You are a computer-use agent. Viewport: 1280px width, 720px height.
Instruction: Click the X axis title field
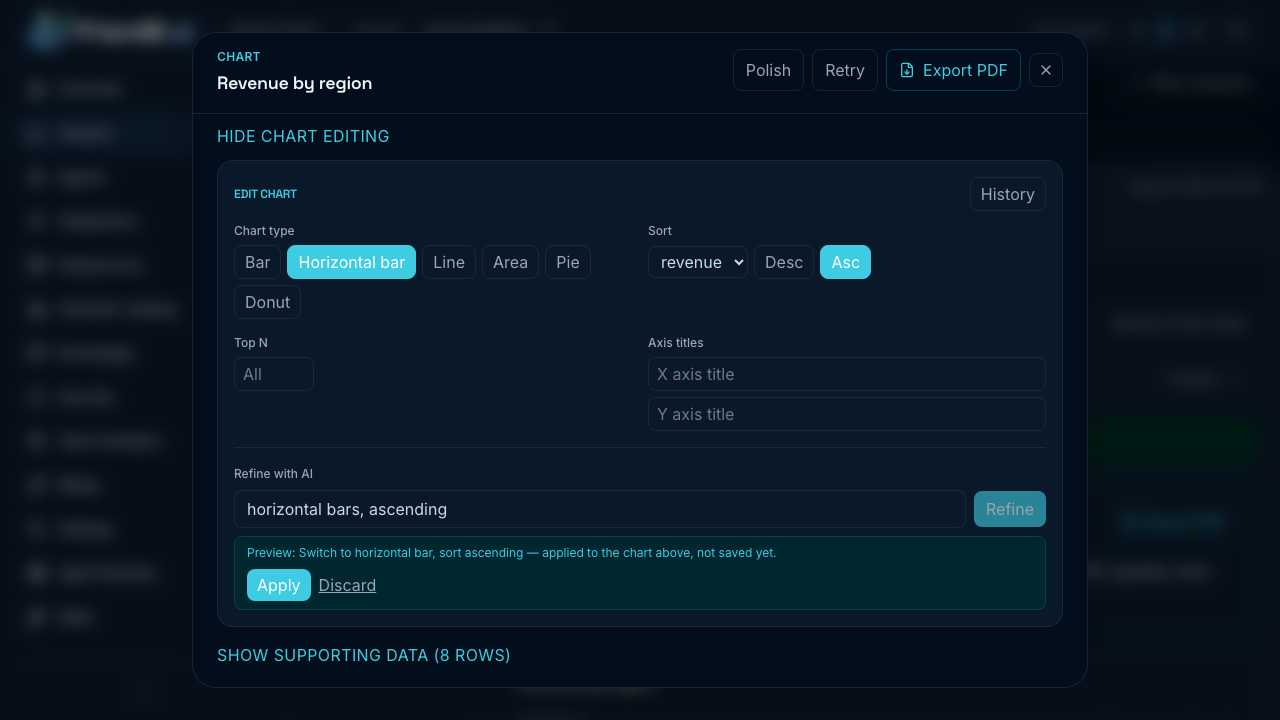[847, 374]
